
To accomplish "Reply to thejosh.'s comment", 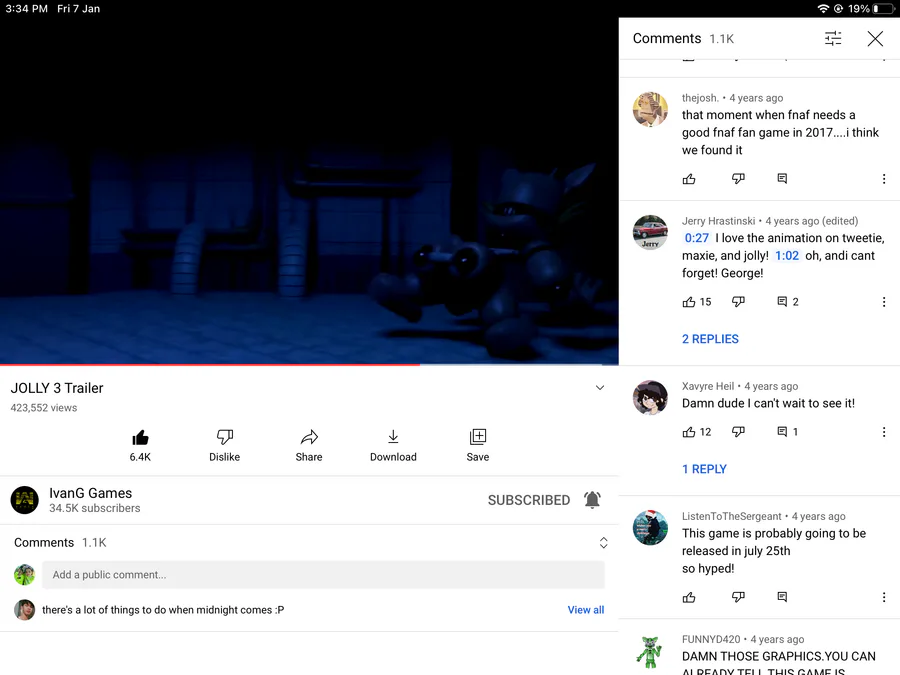I will (782, 179).
